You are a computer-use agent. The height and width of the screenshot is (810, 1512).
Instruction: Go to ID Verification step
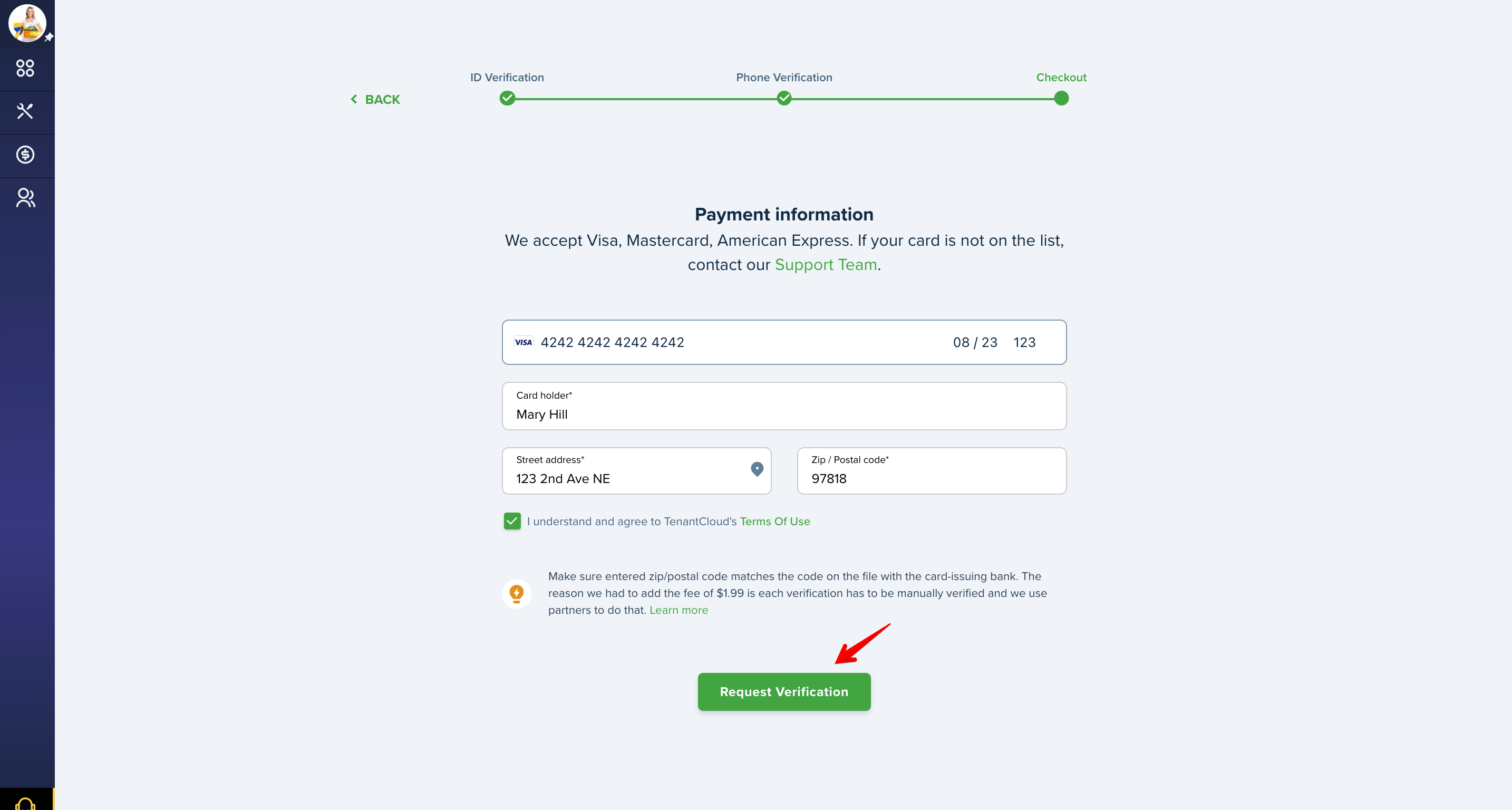(x=507, y=98)
